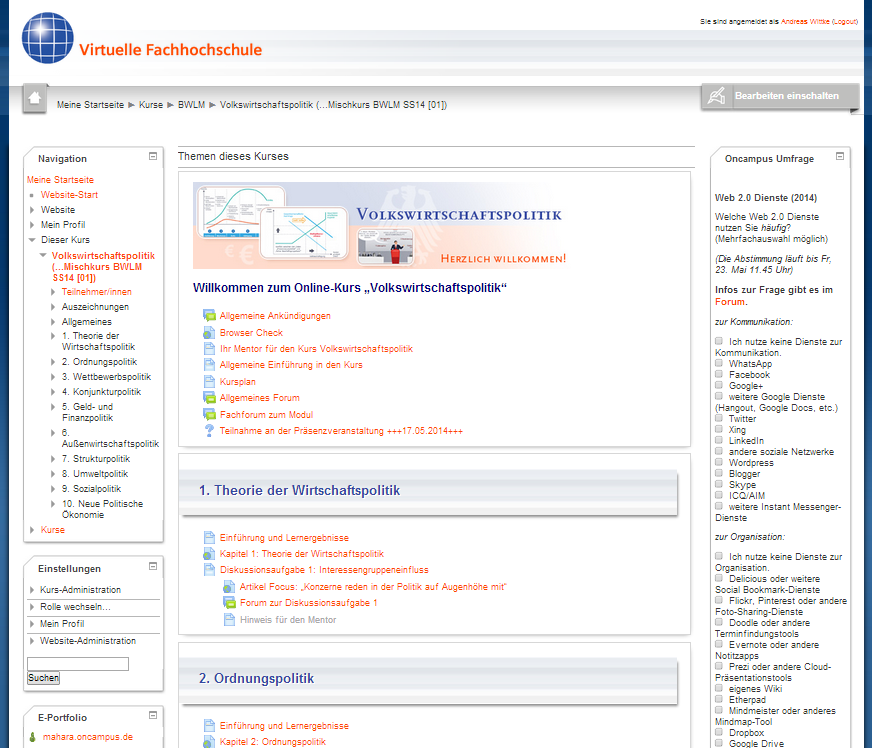Screen dimensions: 872x748
Task: Expand 3. Wettbewerbspolitik in the navigation tree
Action: 54,377
